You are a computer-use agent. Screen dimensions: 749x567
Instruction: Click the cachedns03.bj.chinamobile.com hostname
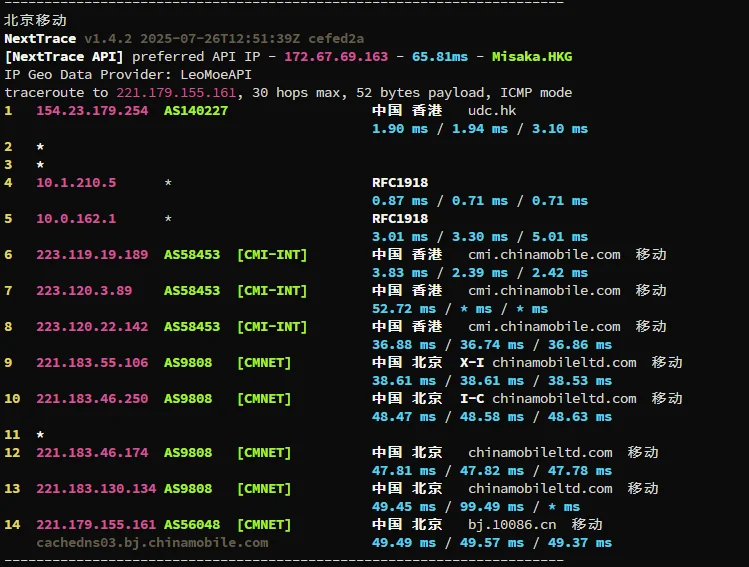pyautogui.click(x=152, y=542)
